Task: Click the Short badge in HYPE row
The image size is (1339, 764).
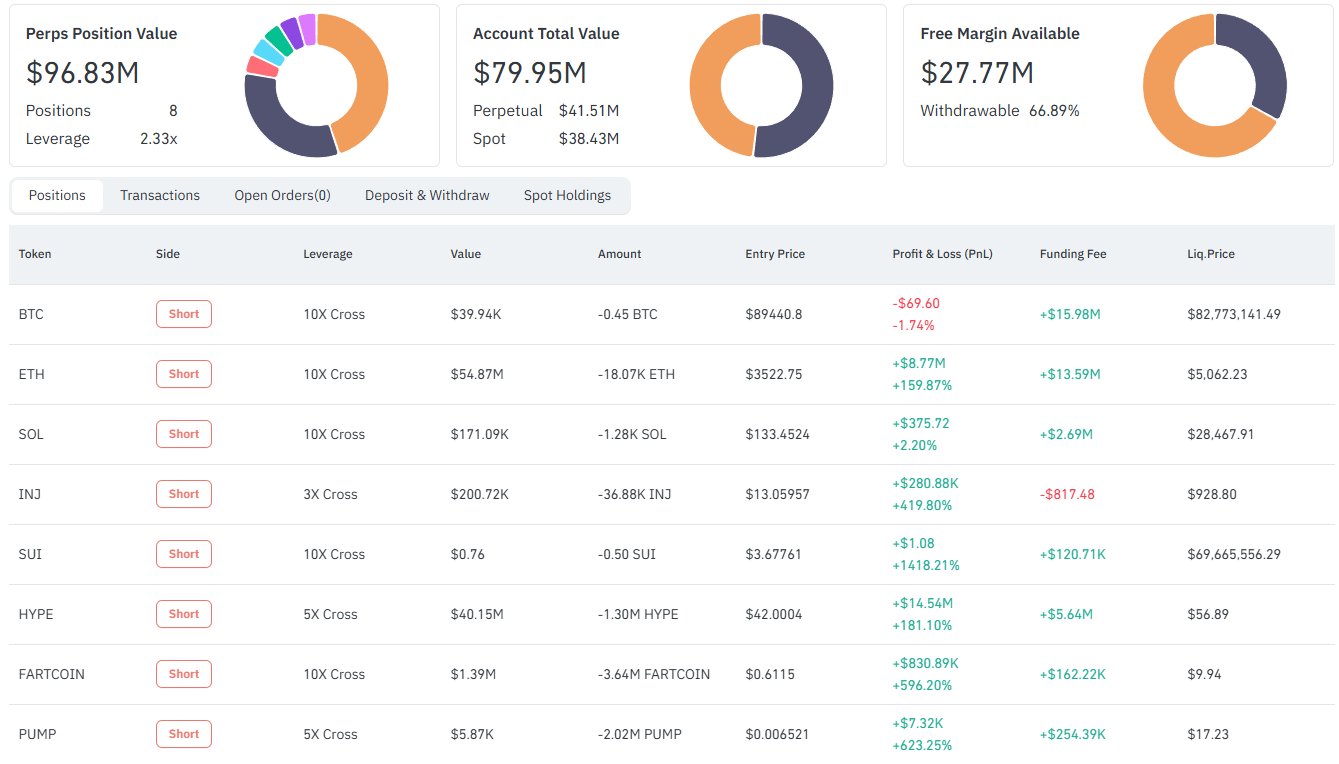Action: coord(184,614)
